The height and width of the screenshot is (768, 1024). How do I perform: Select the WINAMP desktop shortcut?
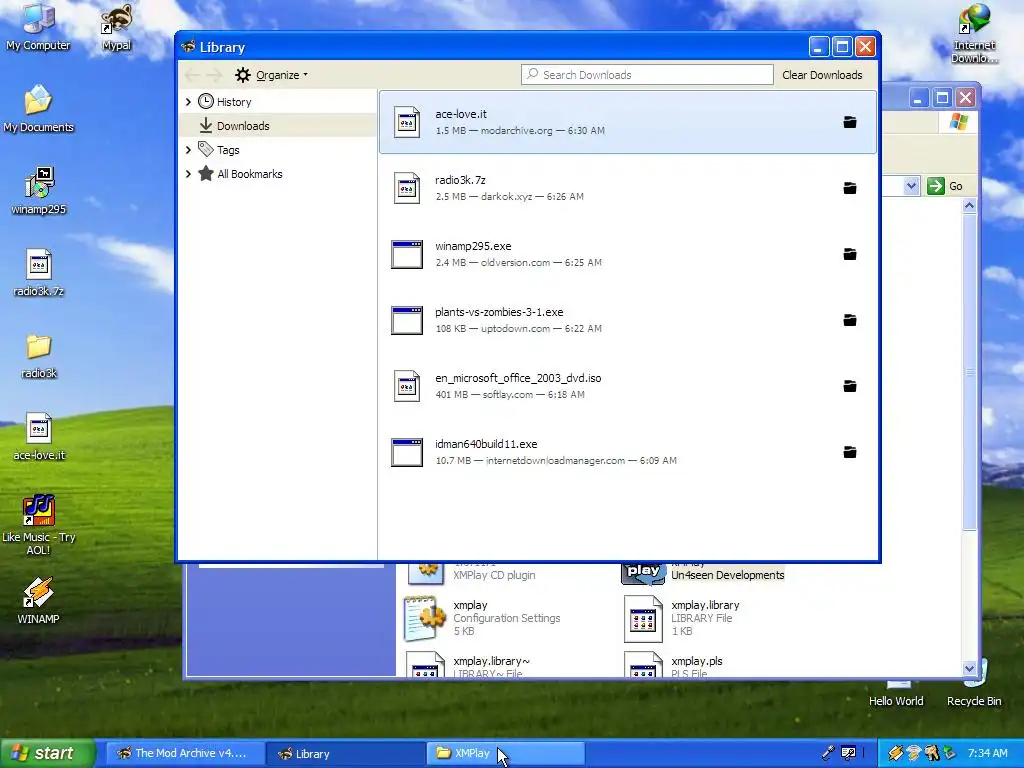point(38,601)
